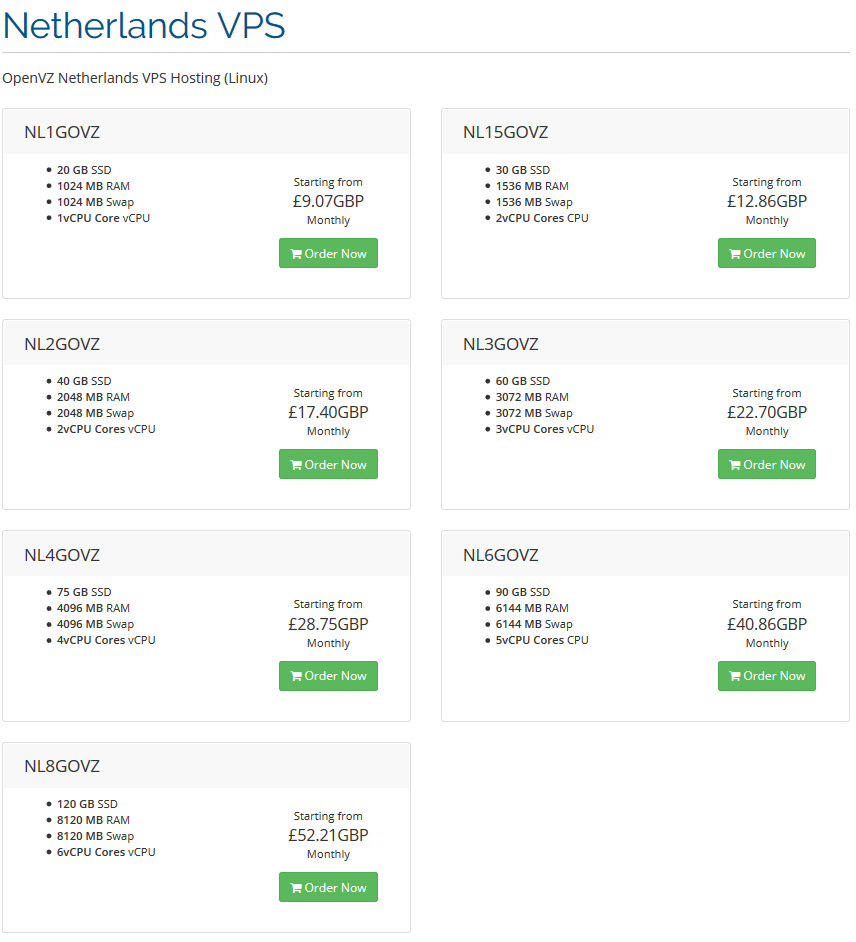The height and width of the screenshot is (942, 856).
Task: Click the 75 GB SSD spec line
Action: [x=84, y=592]
